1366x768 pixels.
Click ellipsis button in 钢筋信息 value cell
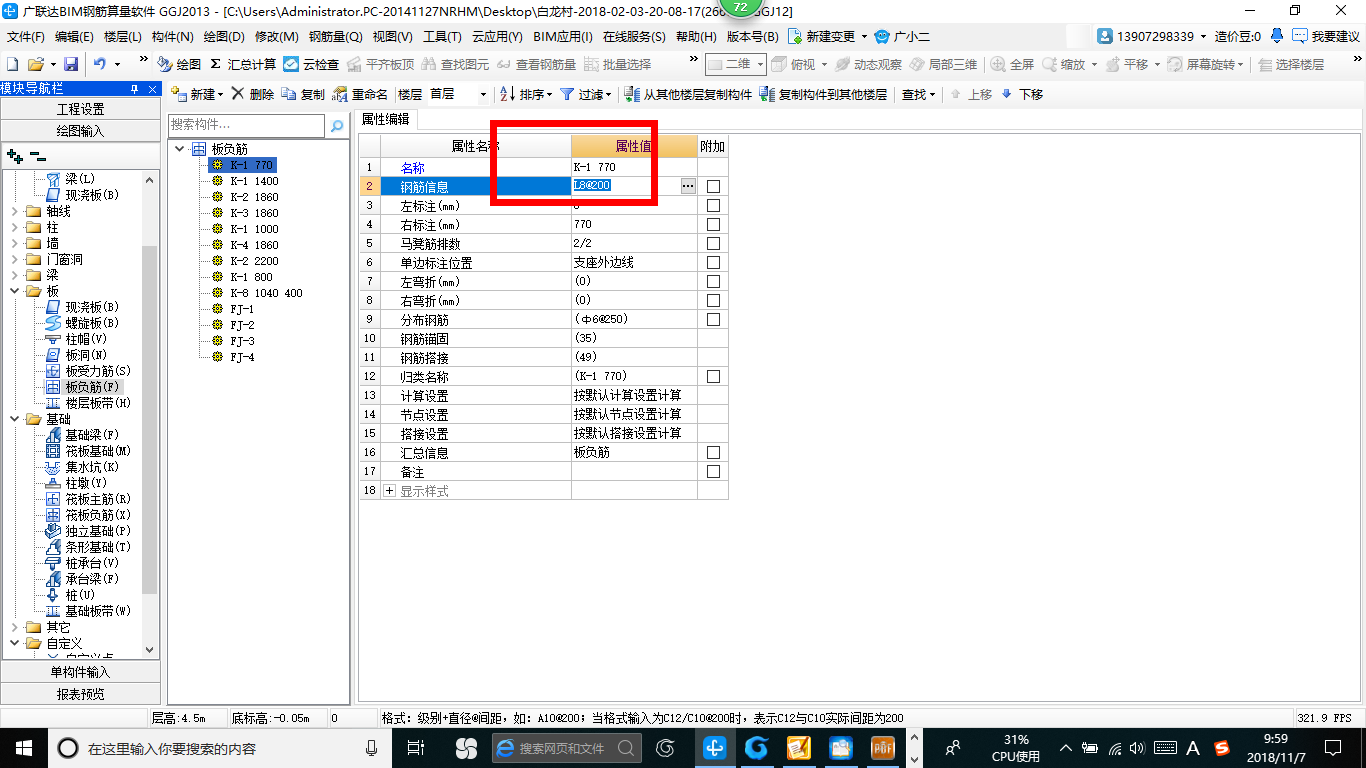point(687,186)
